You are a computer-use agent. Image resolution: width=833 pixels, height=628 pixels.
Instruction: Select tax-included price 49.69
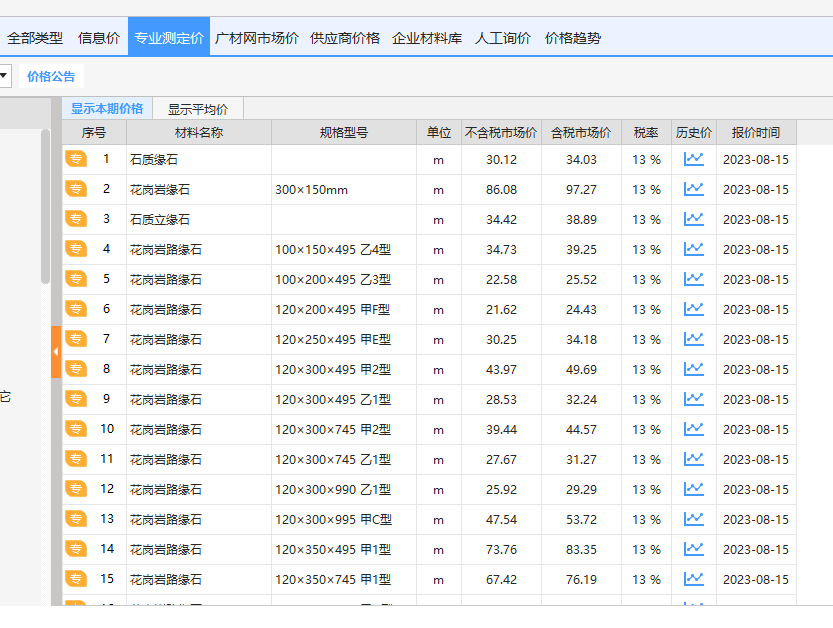pyautogui.click(x=581, y=369)
